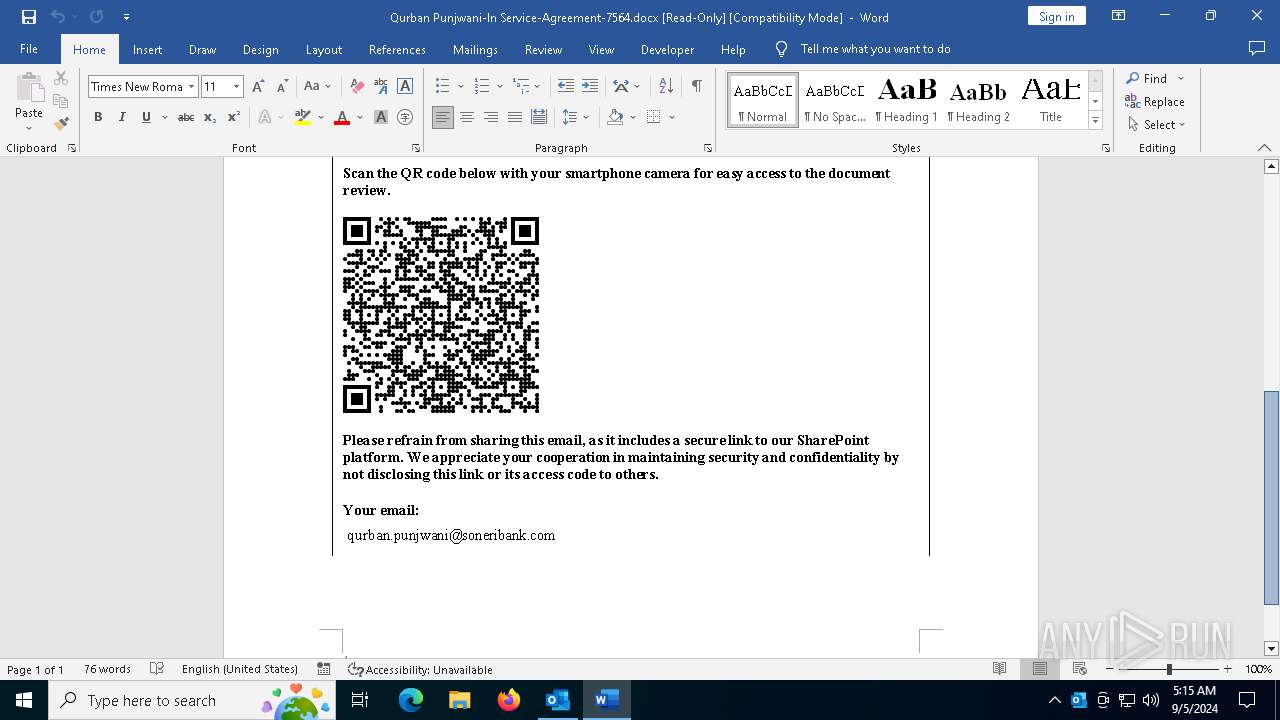Switch to the References tab
This screenshot has height=720, width=1280.
pos(397,49)
